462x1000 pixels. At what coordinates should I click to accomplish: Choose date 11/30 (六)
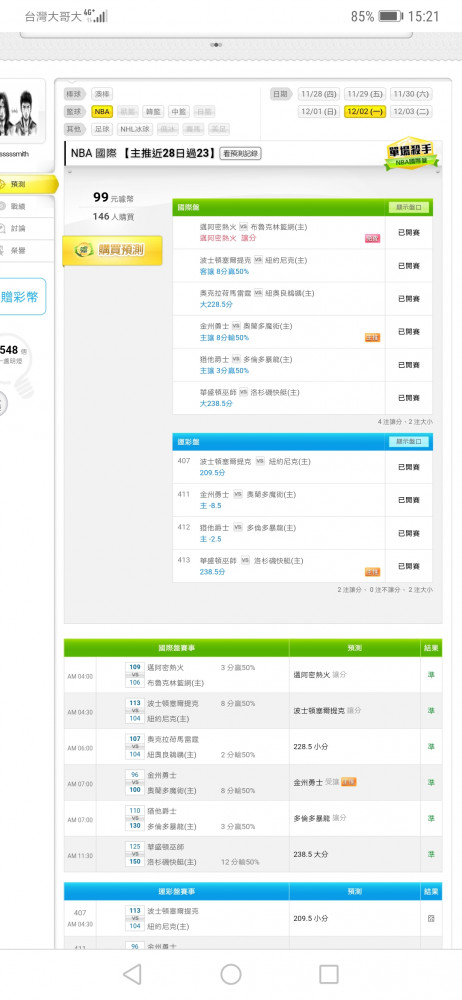coord(411,94)
